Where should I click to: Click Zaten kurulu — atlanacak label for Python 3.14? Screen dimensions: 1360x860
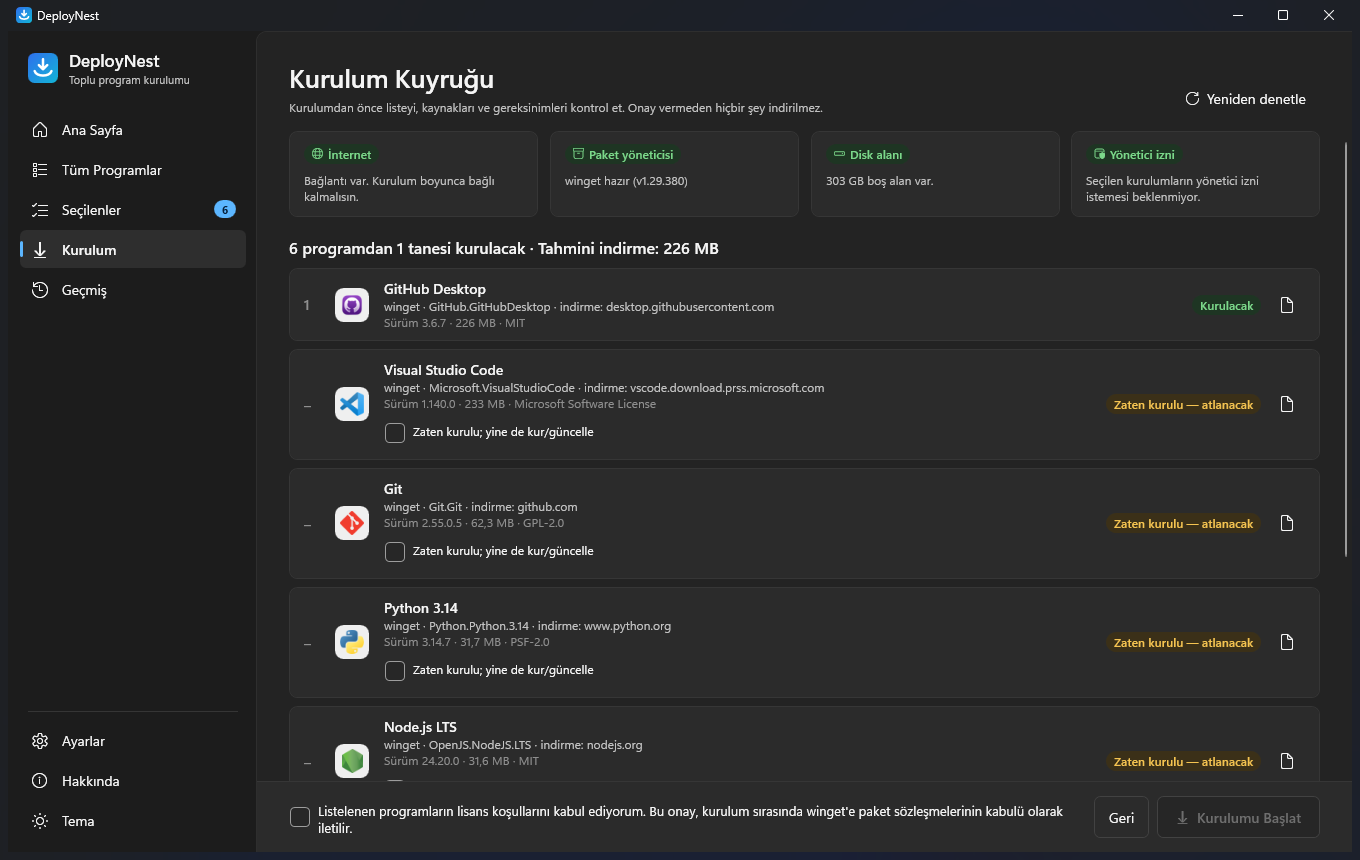pos(1183,643)
